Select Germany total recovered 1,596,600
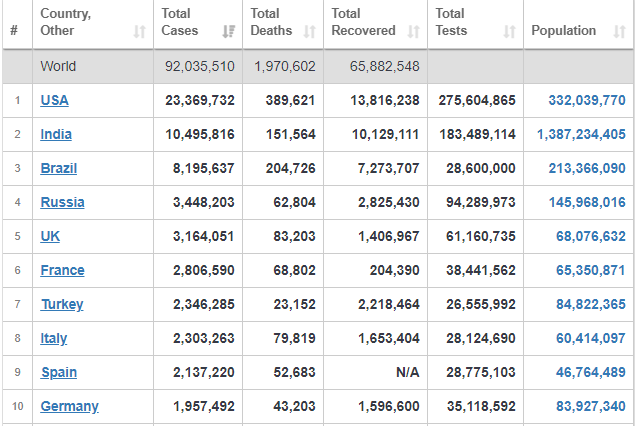This screenshot has height=426, width=635. point(388,406)
